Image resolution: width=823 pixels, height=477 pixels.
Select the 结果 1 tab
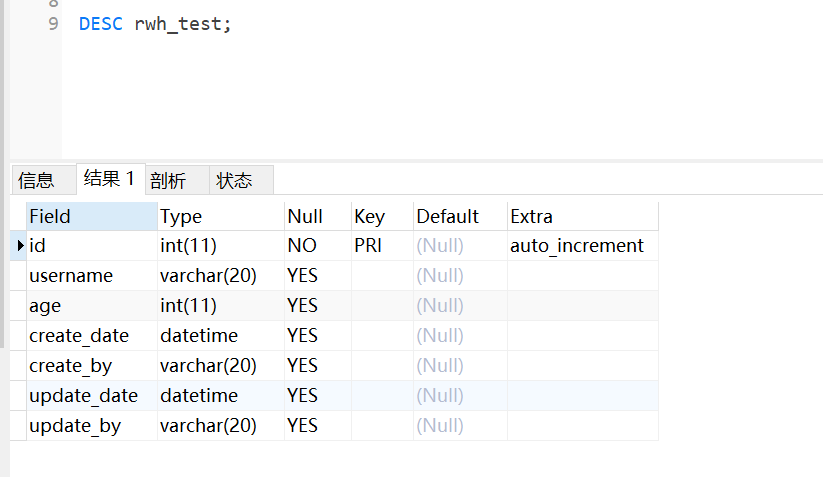109,179
